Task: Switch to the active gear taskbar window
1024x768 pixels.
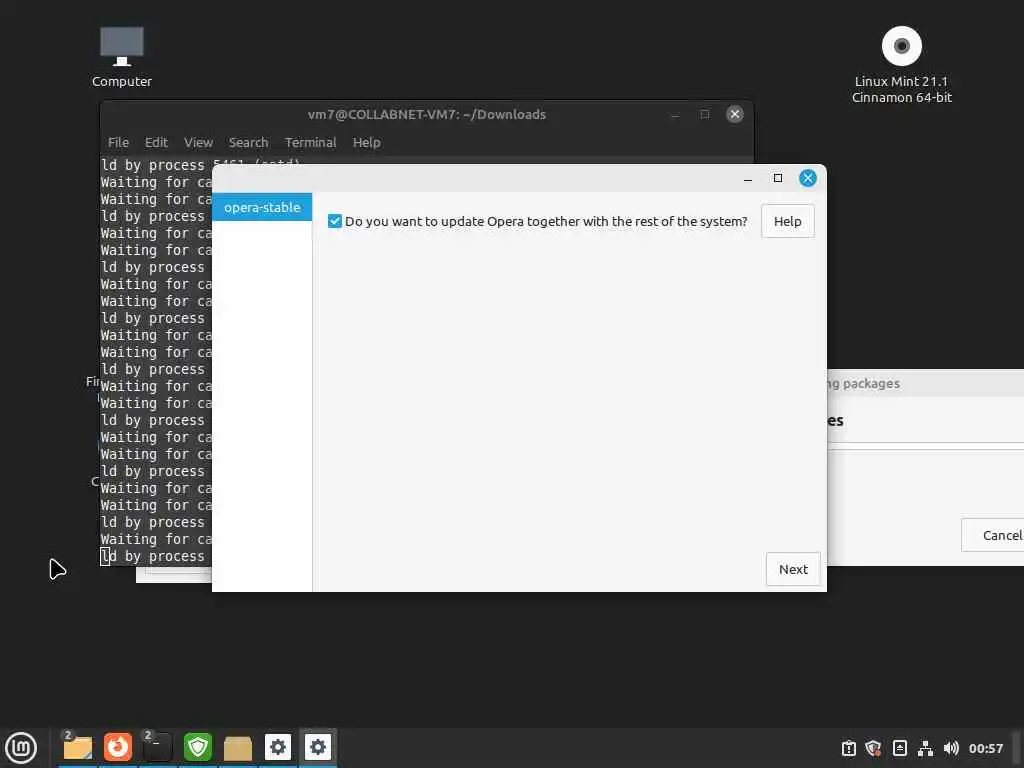Action: tap(317, 747)
